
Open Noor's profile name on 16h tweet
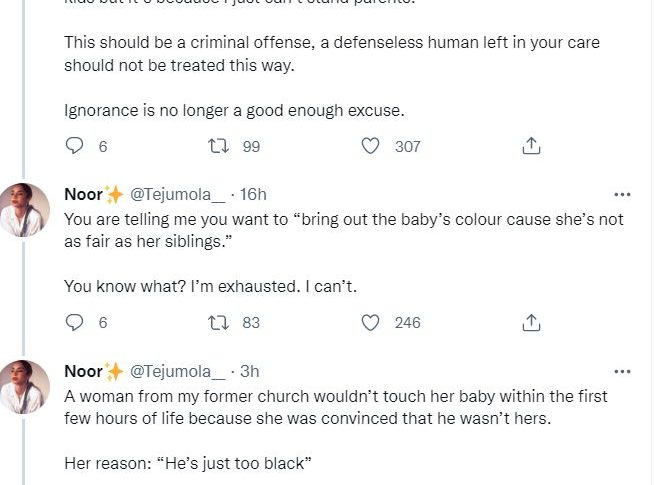tap(83, 194)
